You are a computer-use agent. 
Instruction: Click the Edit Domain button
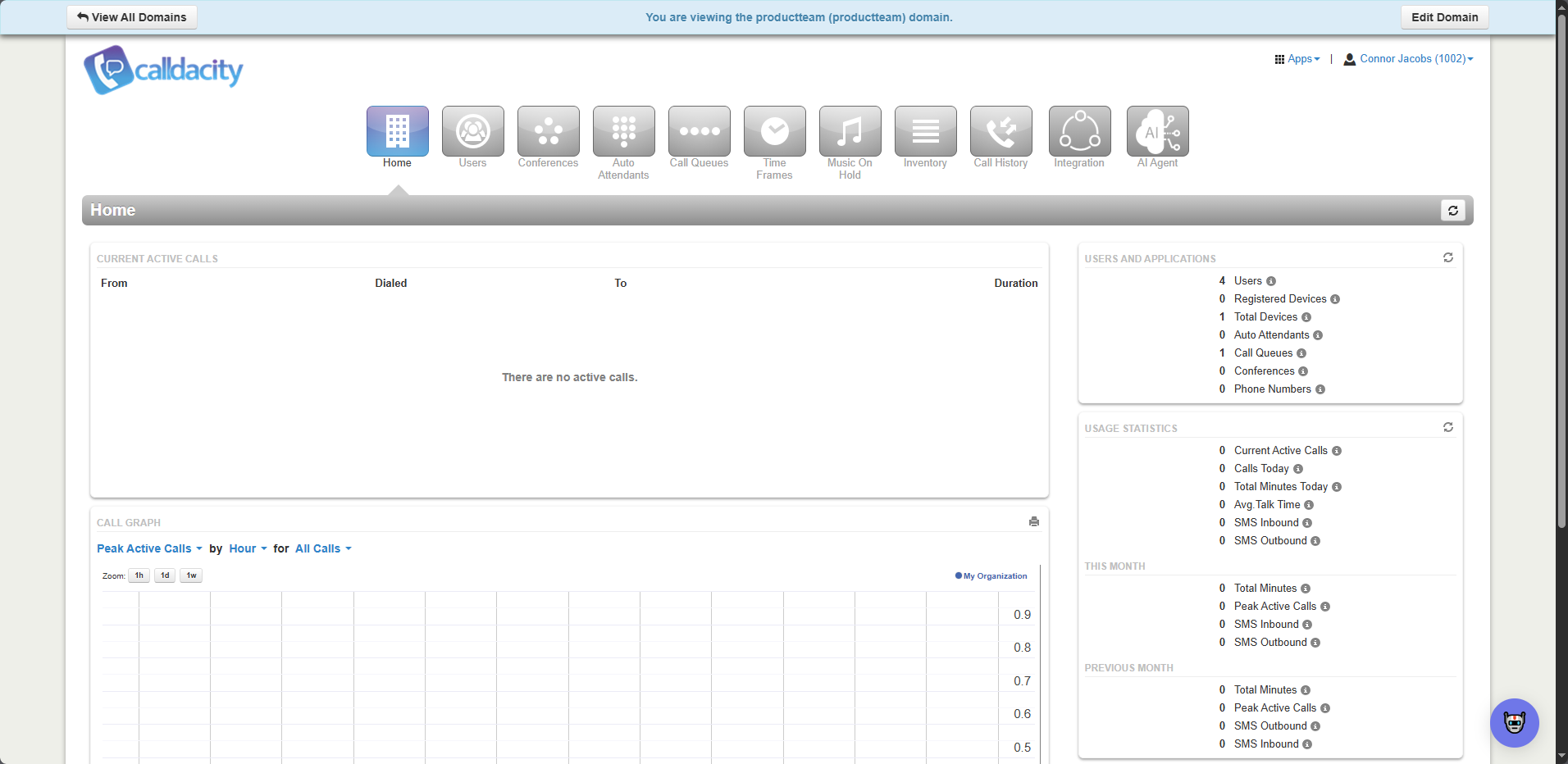coord(1444,17)
